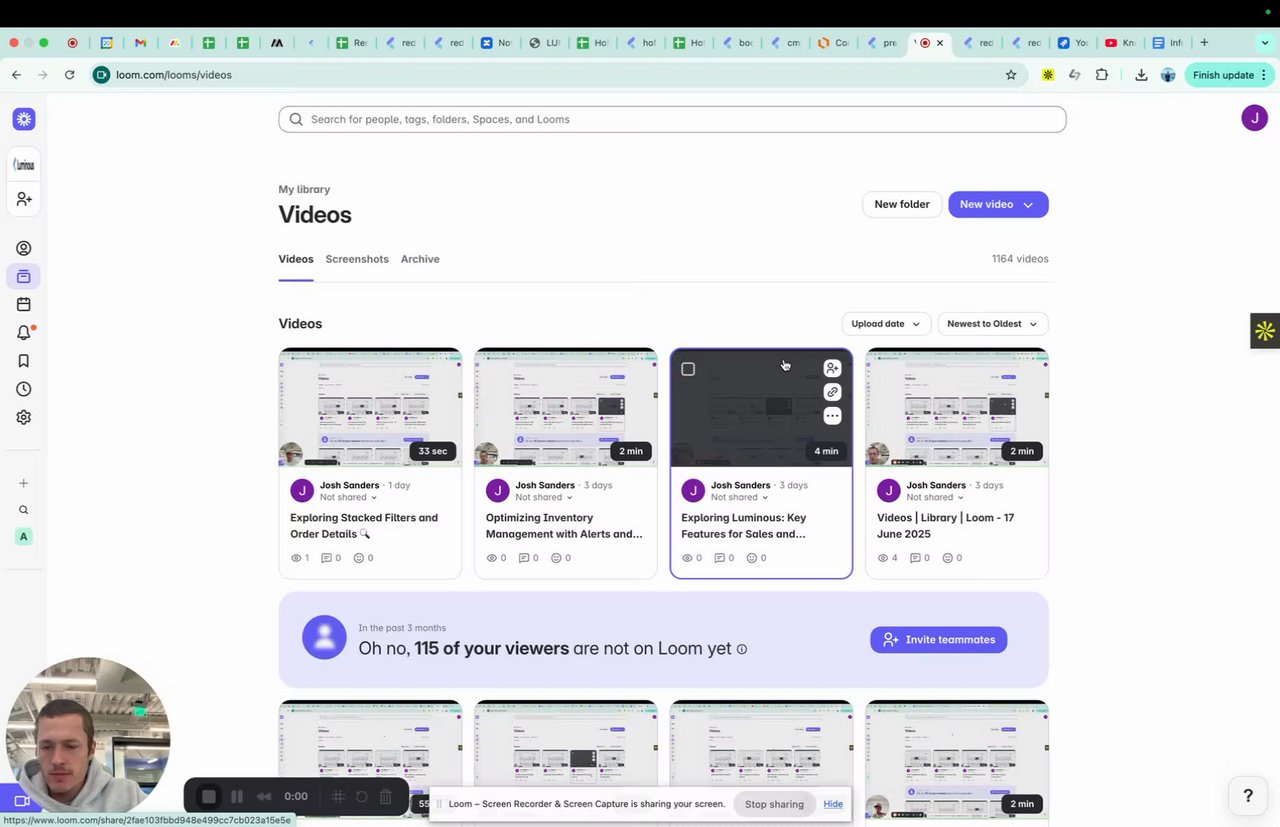
Task: Open the Upload date dropdown
Action: point(886,324)
